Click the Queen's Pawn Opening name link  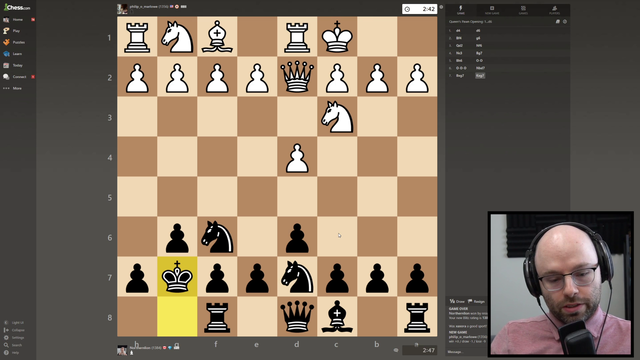pos(470,22)
